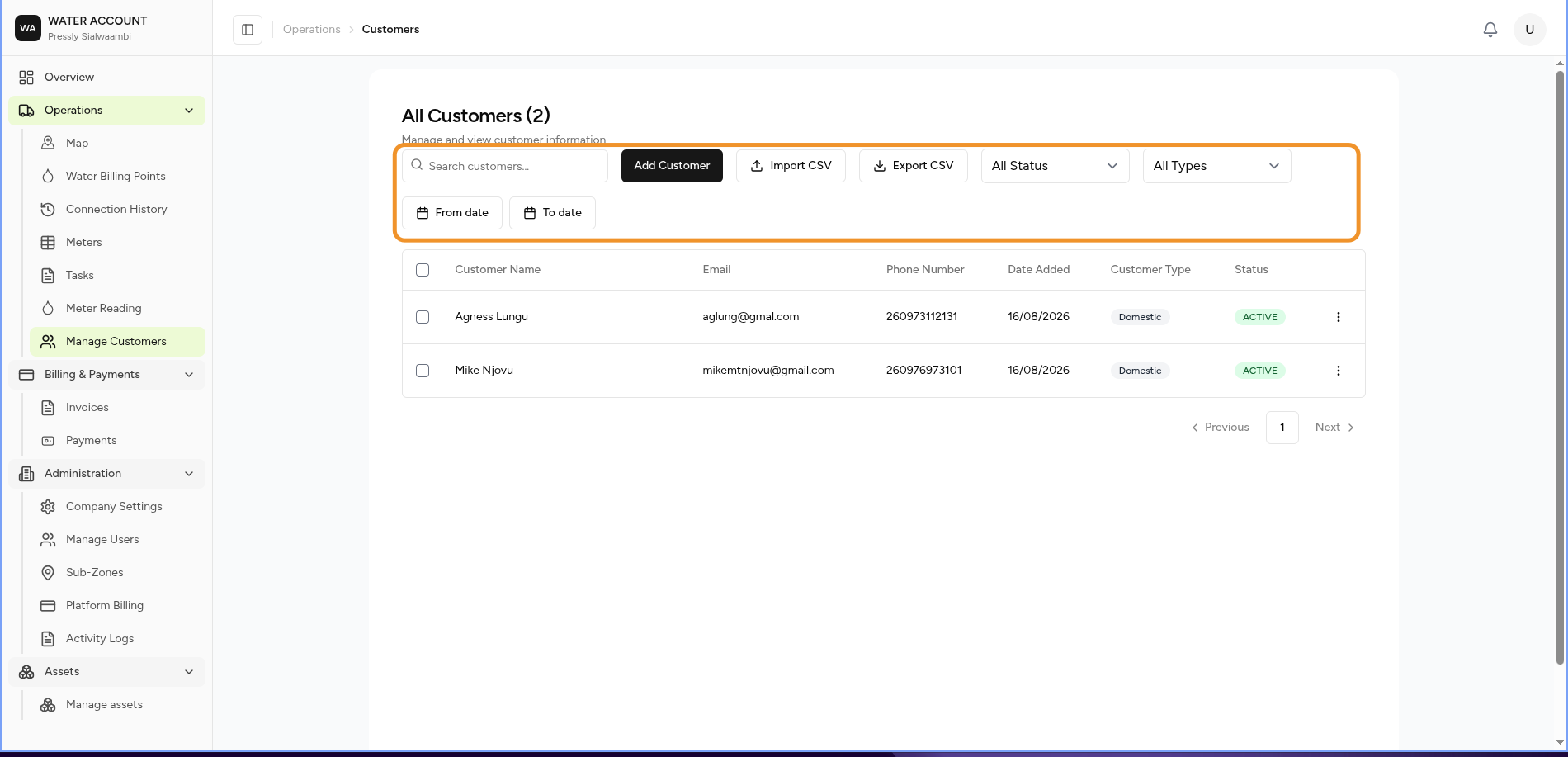The height and width of the screenshot is (757, 1568).
Task: Open the user avatar menu
Action: [1529, 30]
